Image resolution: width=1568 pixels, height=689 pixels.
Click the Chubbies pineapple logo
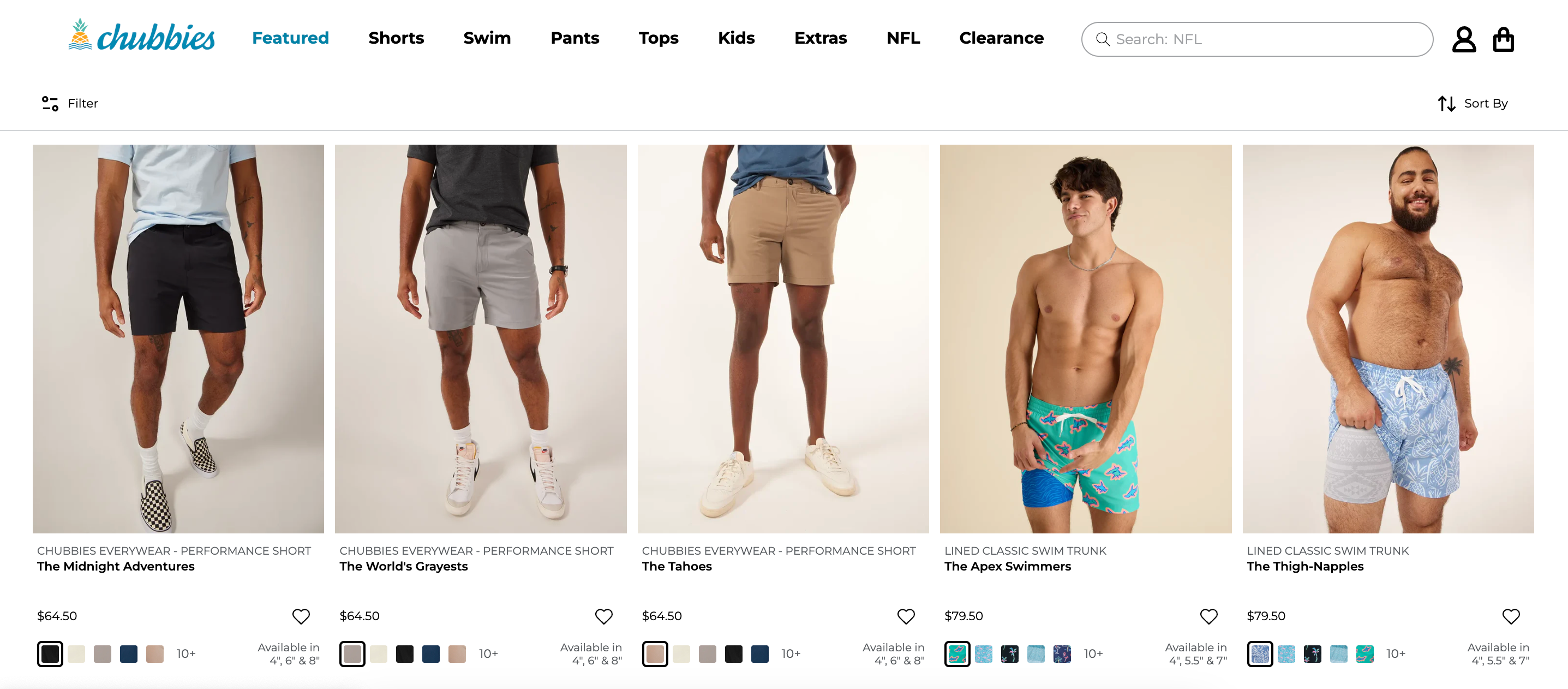[x=141, y=37]
